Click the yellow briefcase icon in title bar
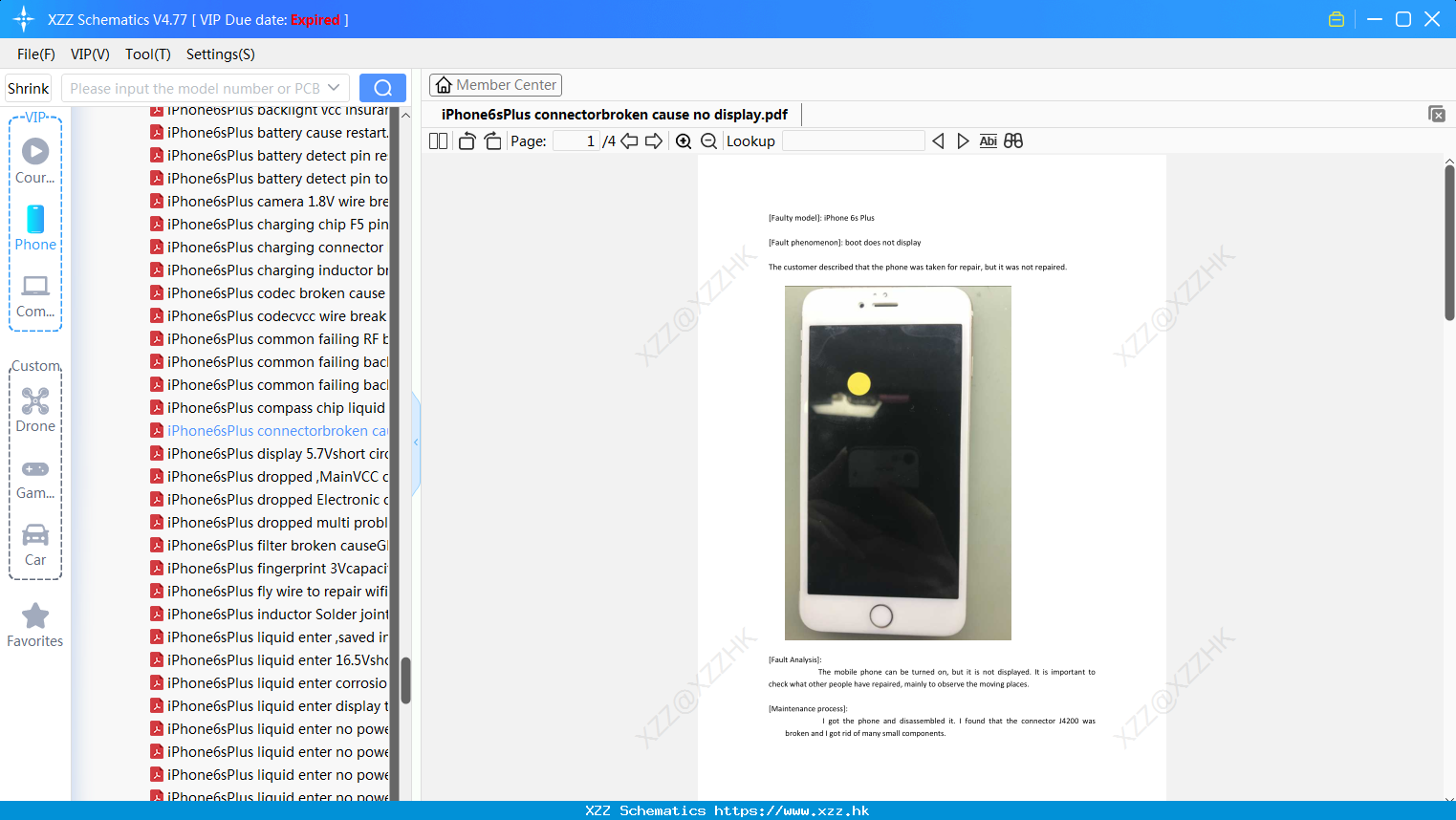 pyautogui.click(x=1336, y=19)
